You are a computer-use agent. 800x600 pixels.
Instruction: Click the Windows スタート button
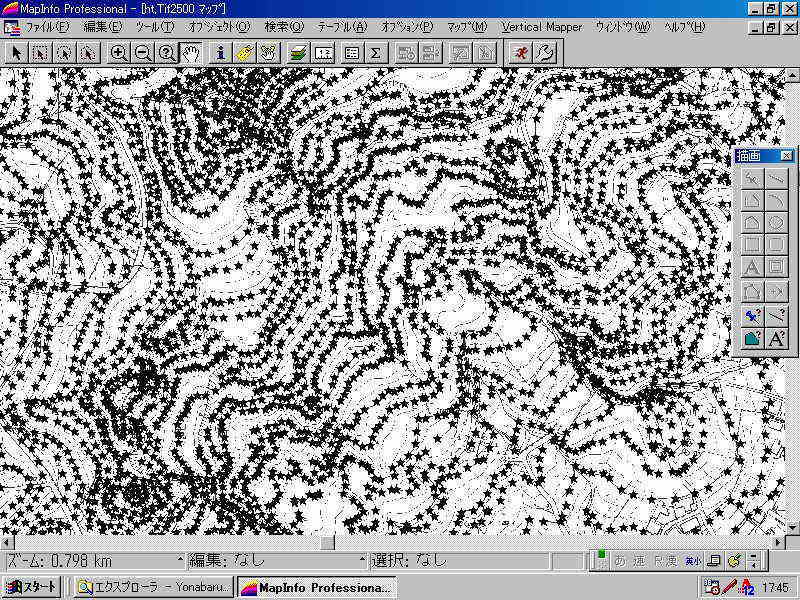click(x=32, y=587)
